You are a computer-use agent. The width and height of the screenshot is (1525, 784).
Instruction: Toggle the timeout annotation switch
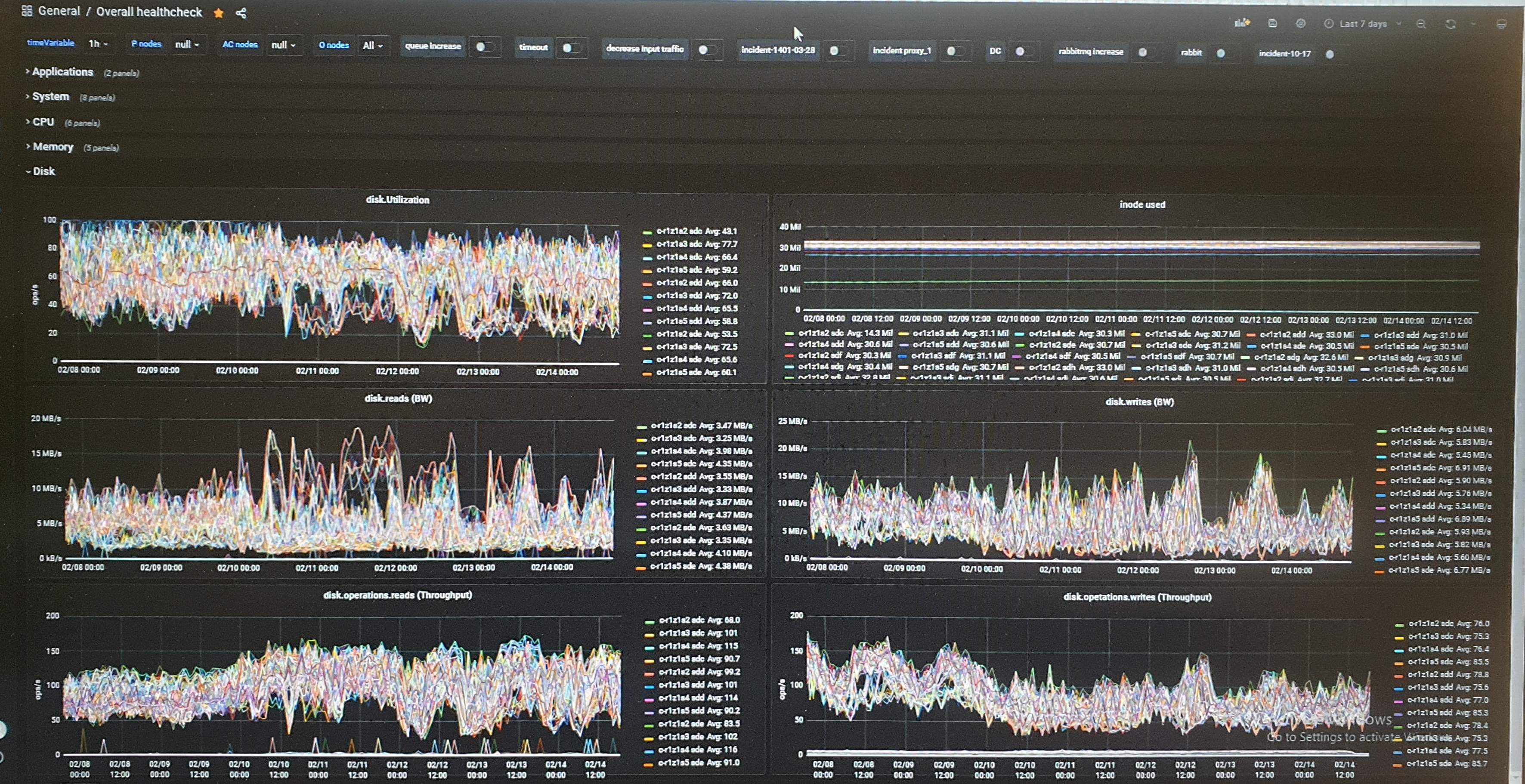point(571,48)
